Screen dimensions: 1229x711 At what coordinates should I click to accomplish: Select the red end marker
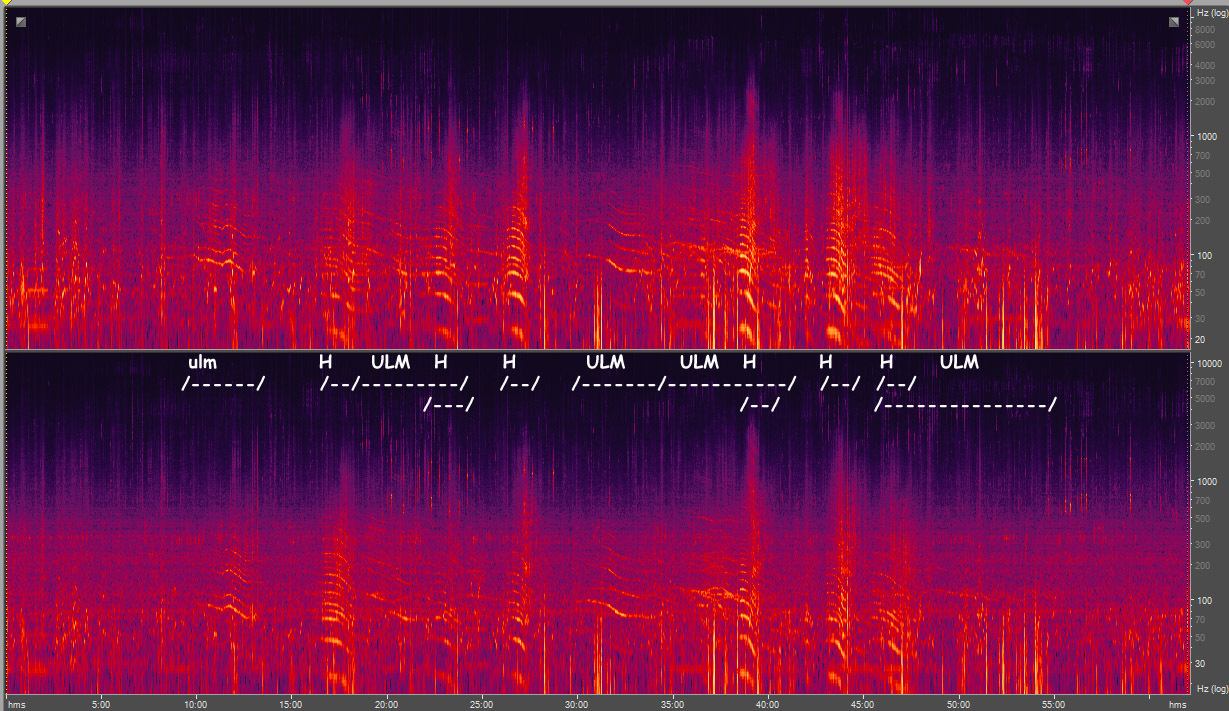tap(1187, 3)
